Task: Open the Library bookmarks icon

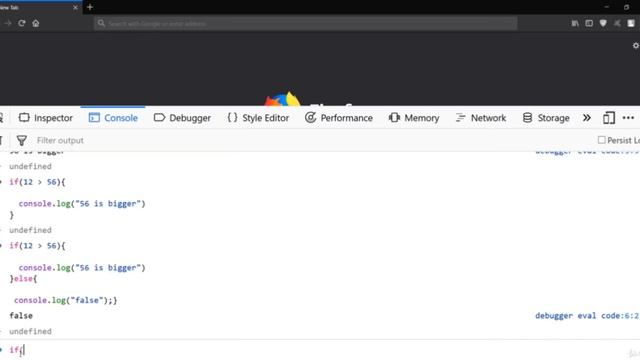Action: [x=575, y=24]
